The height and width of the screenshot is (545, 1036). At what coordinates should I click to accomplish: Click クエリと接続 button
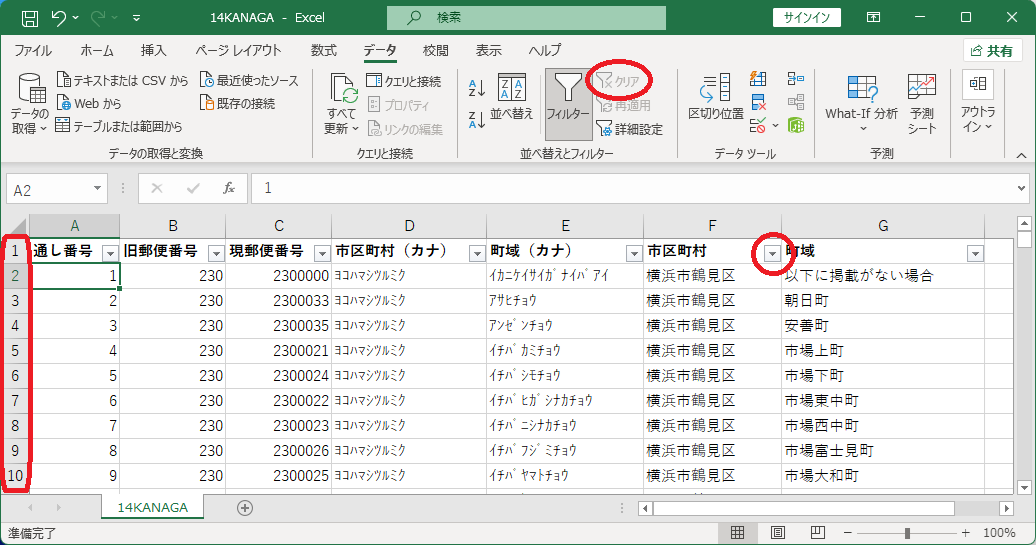[x=404, y=81]
